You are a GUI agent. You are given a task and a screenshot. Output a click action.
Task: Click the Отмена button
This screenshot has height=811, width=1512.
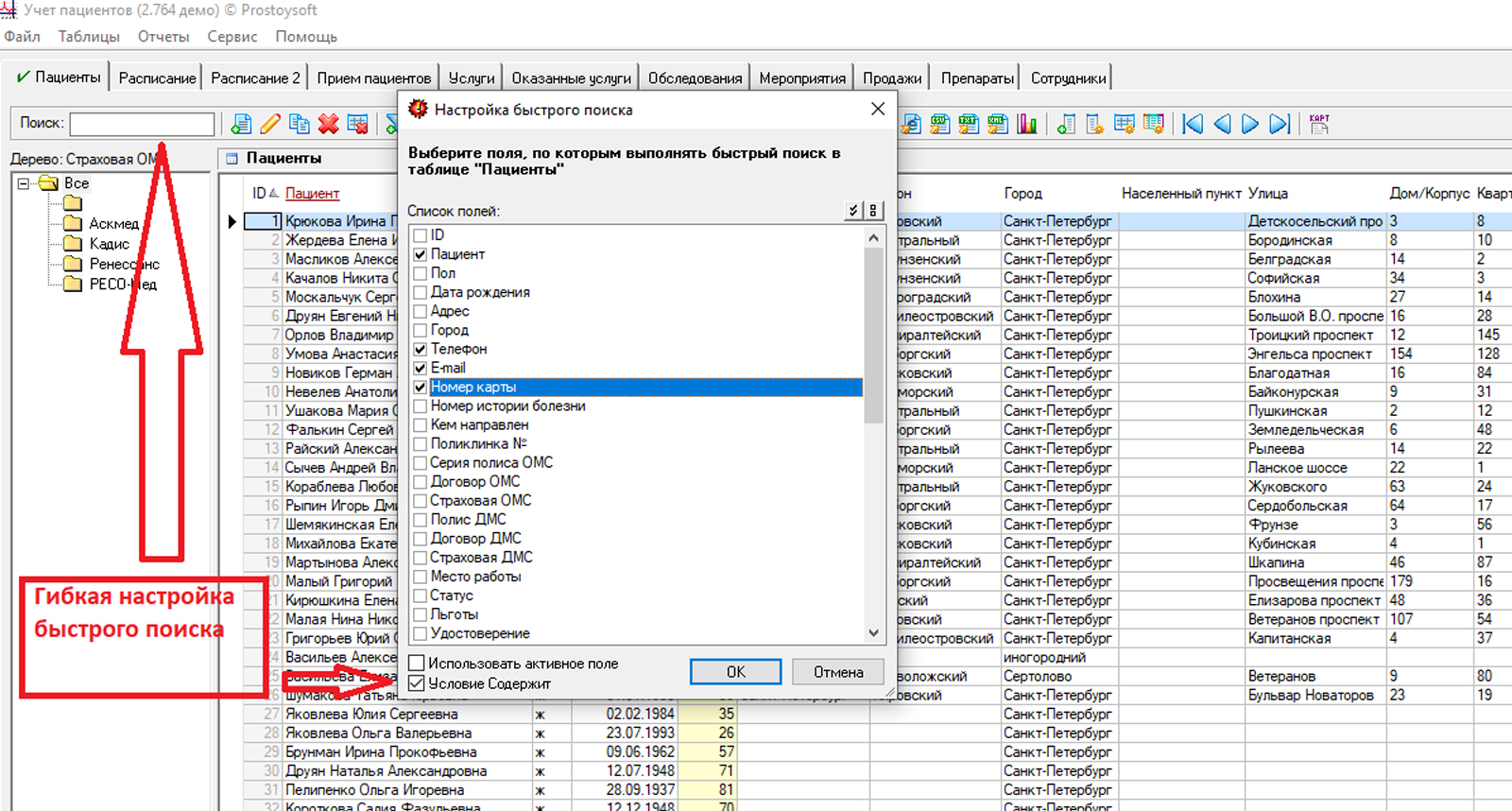pos(838,671)
